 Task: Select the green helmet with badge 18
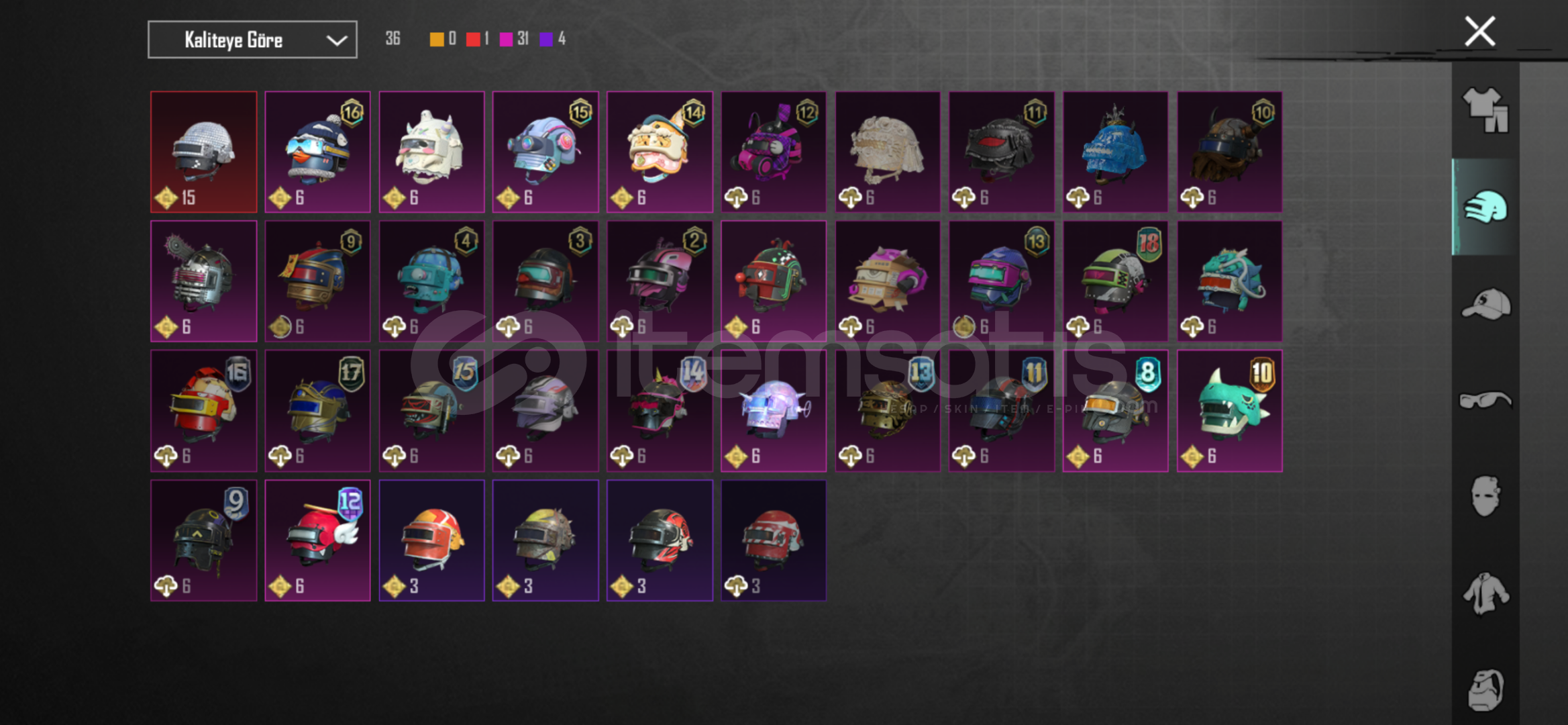click(x=1115, y=281)
